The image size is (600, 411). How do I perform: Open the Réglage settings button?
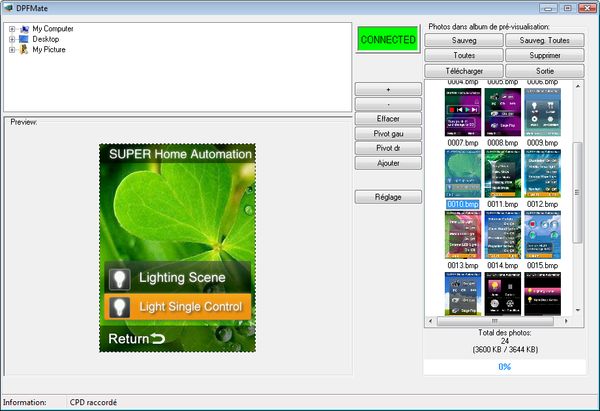pos(388,197)
